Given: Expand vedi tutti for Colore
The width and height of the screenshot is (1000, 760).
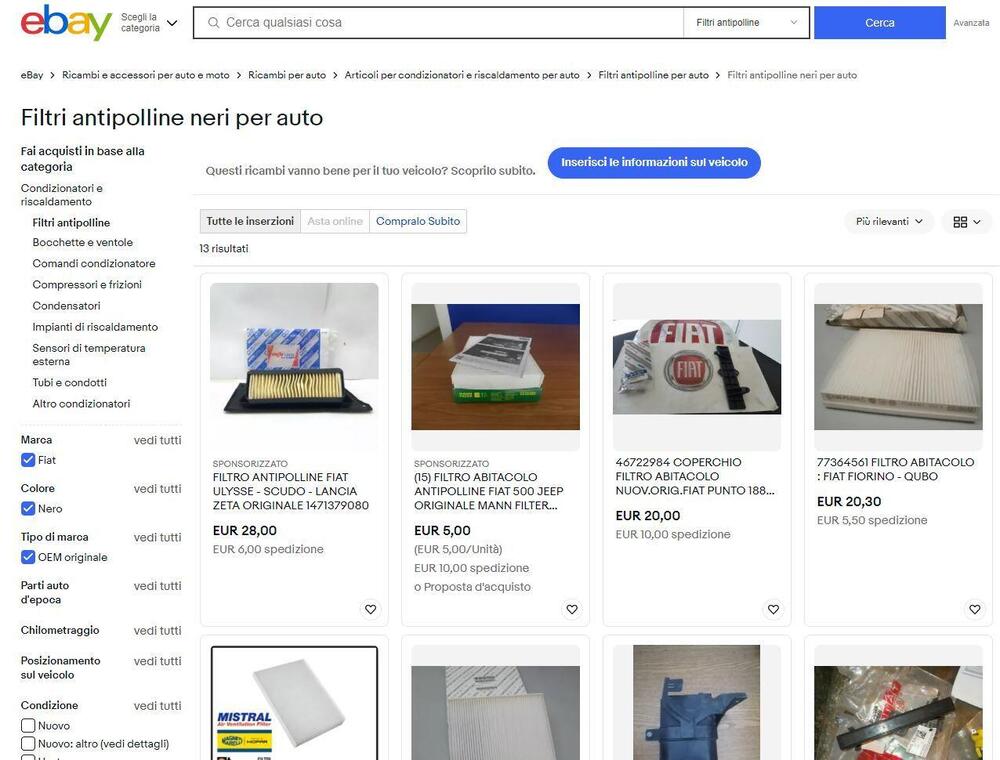Looking at the screenshot, I should pyautogui.click(x=158, y=489).
